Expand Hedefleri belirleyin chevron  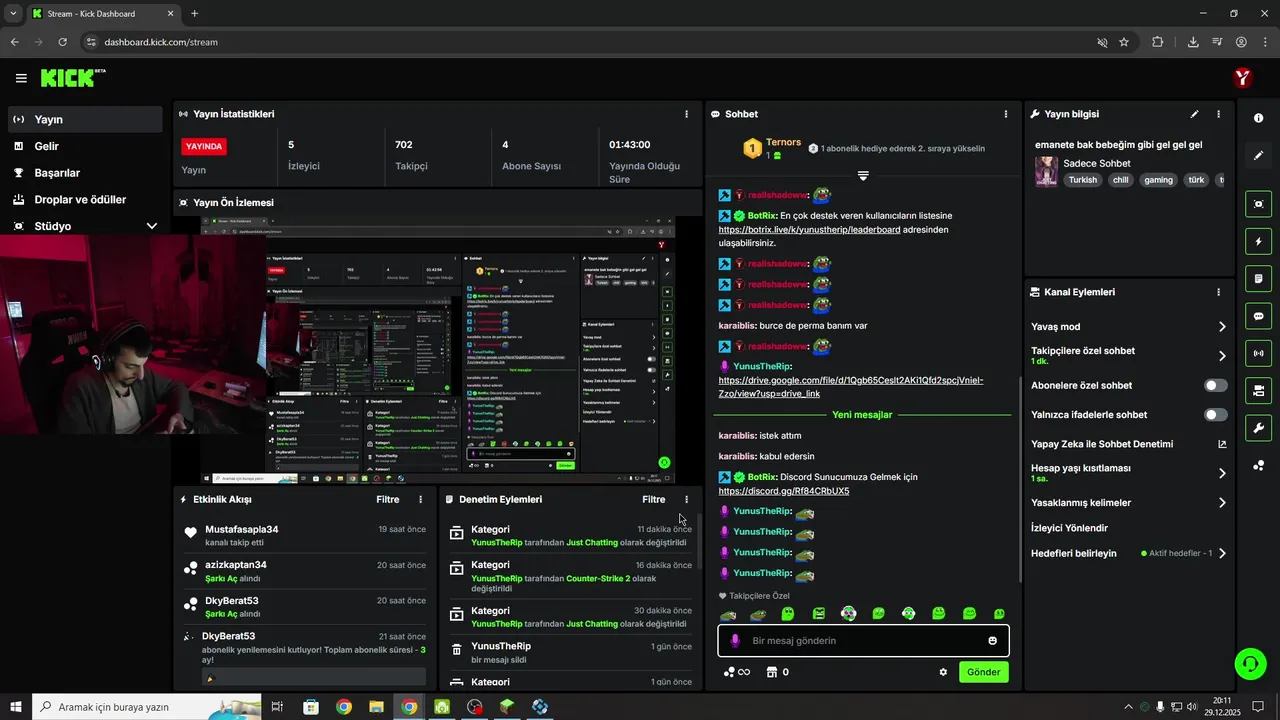coord(1222,553)
